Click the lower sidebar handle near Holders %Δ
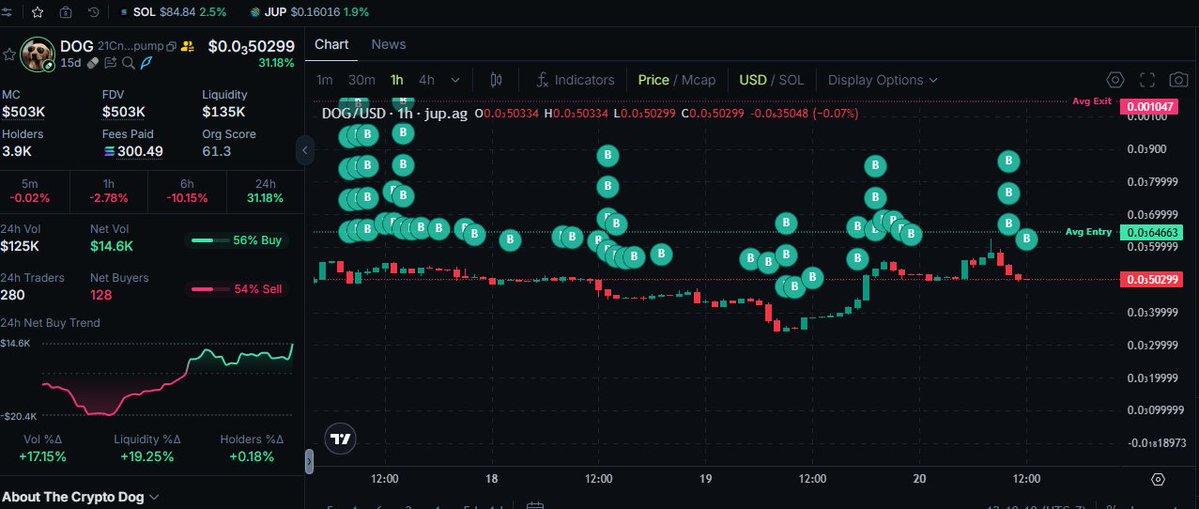The width and height of the screenshot is (1199, 509). click(x=309, y=462)
